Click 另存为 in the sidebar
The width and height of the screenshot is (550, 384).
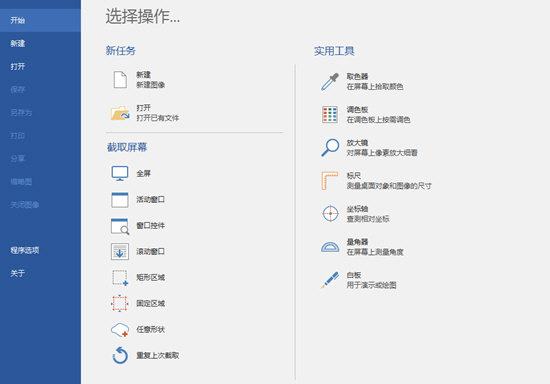[40, 113]
